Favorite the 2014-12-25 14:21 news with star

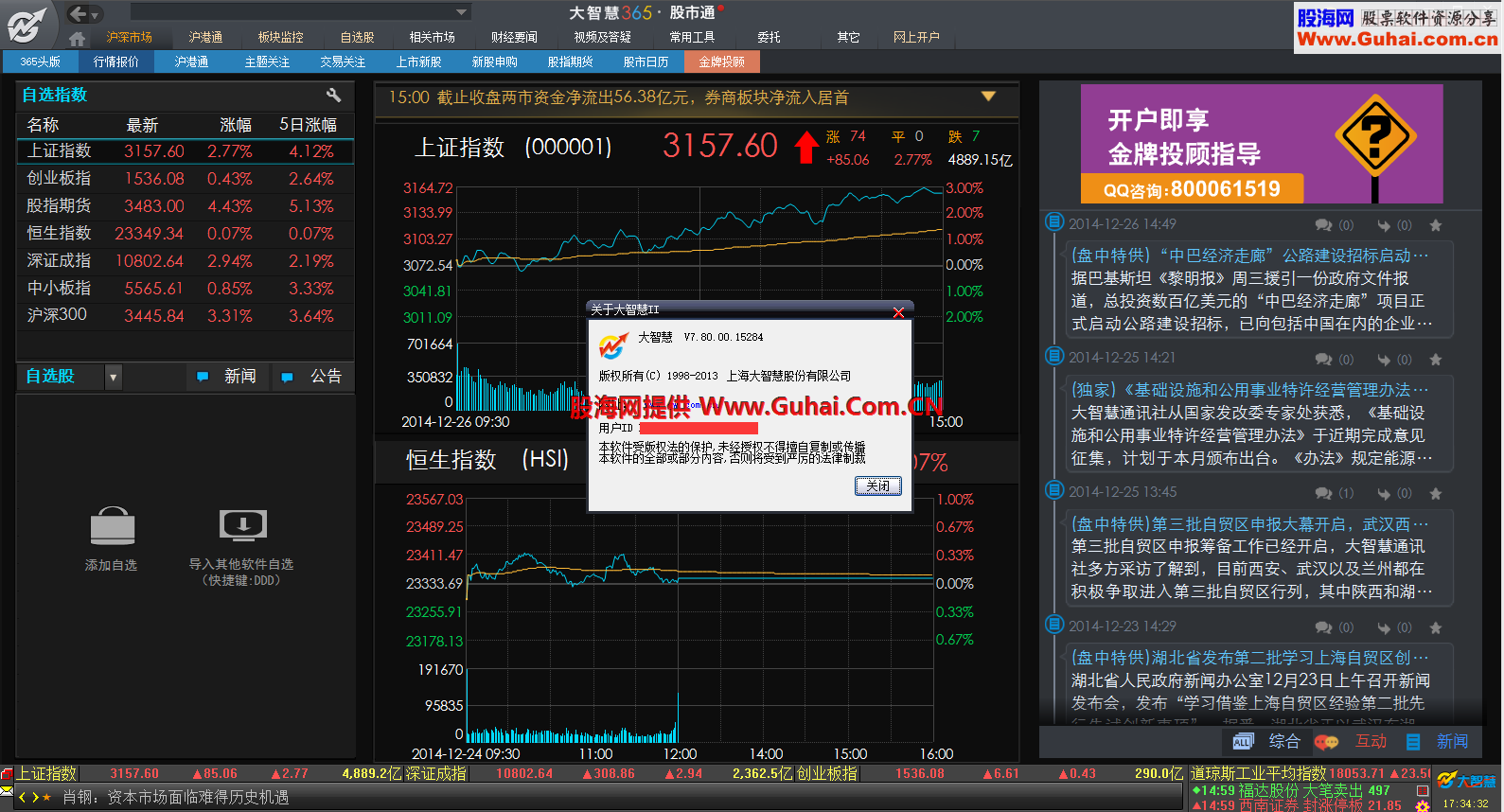click(1436, 360)
